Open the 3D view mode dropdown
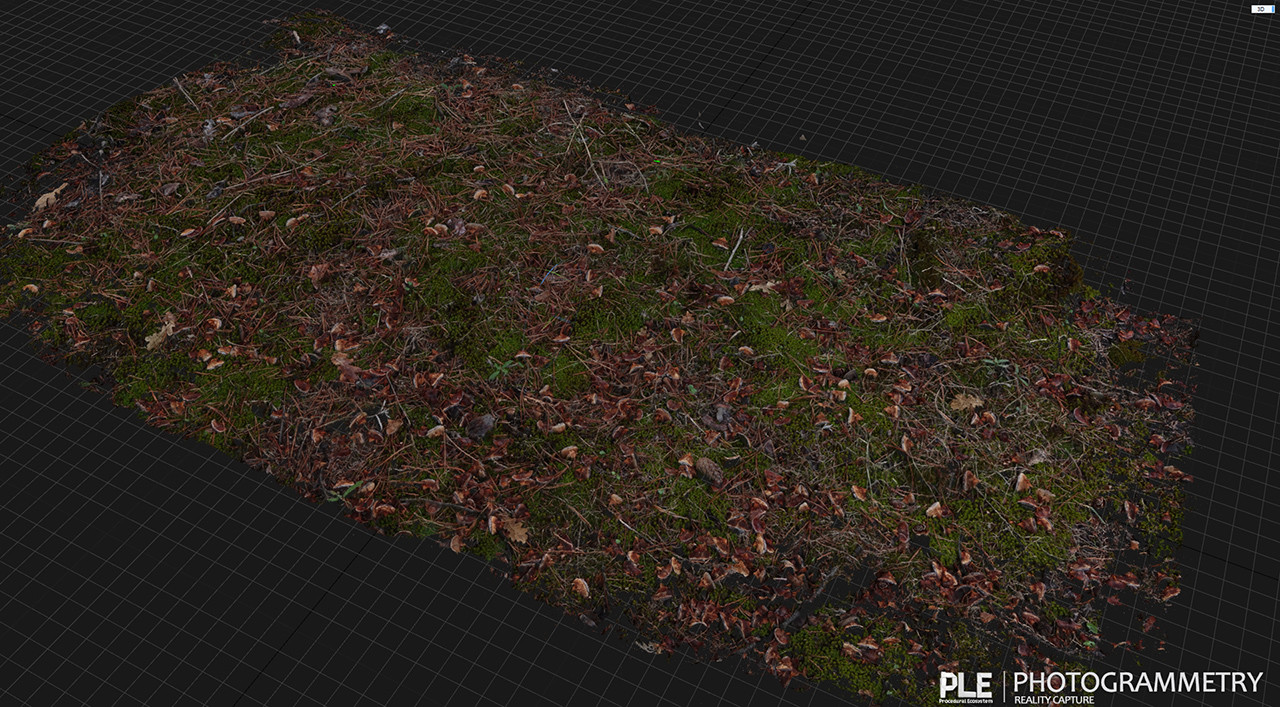Image resolution: width=1280 pixels, height=707 pixels. point(1262,9)
